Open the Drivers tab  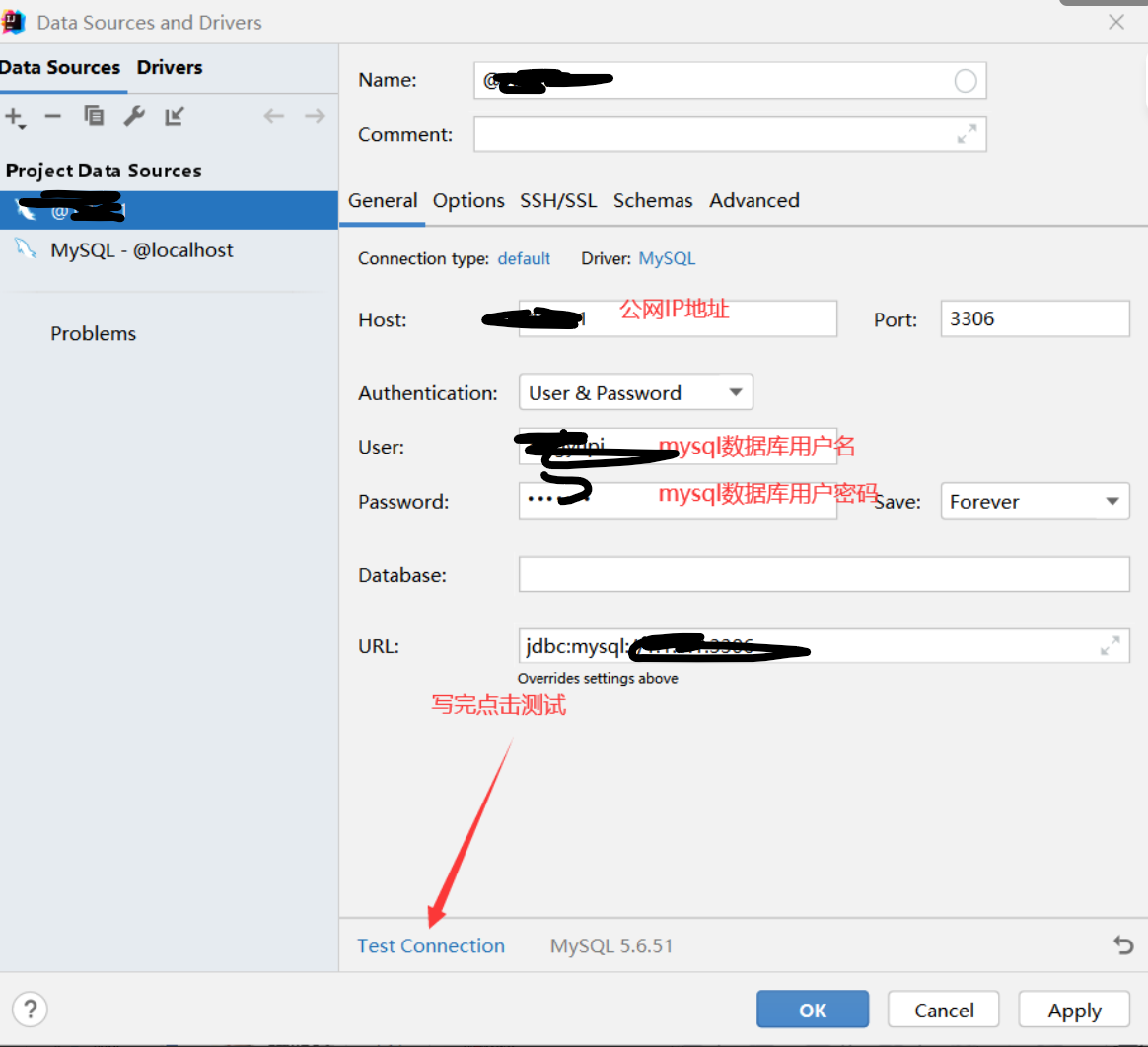point(170,67)
